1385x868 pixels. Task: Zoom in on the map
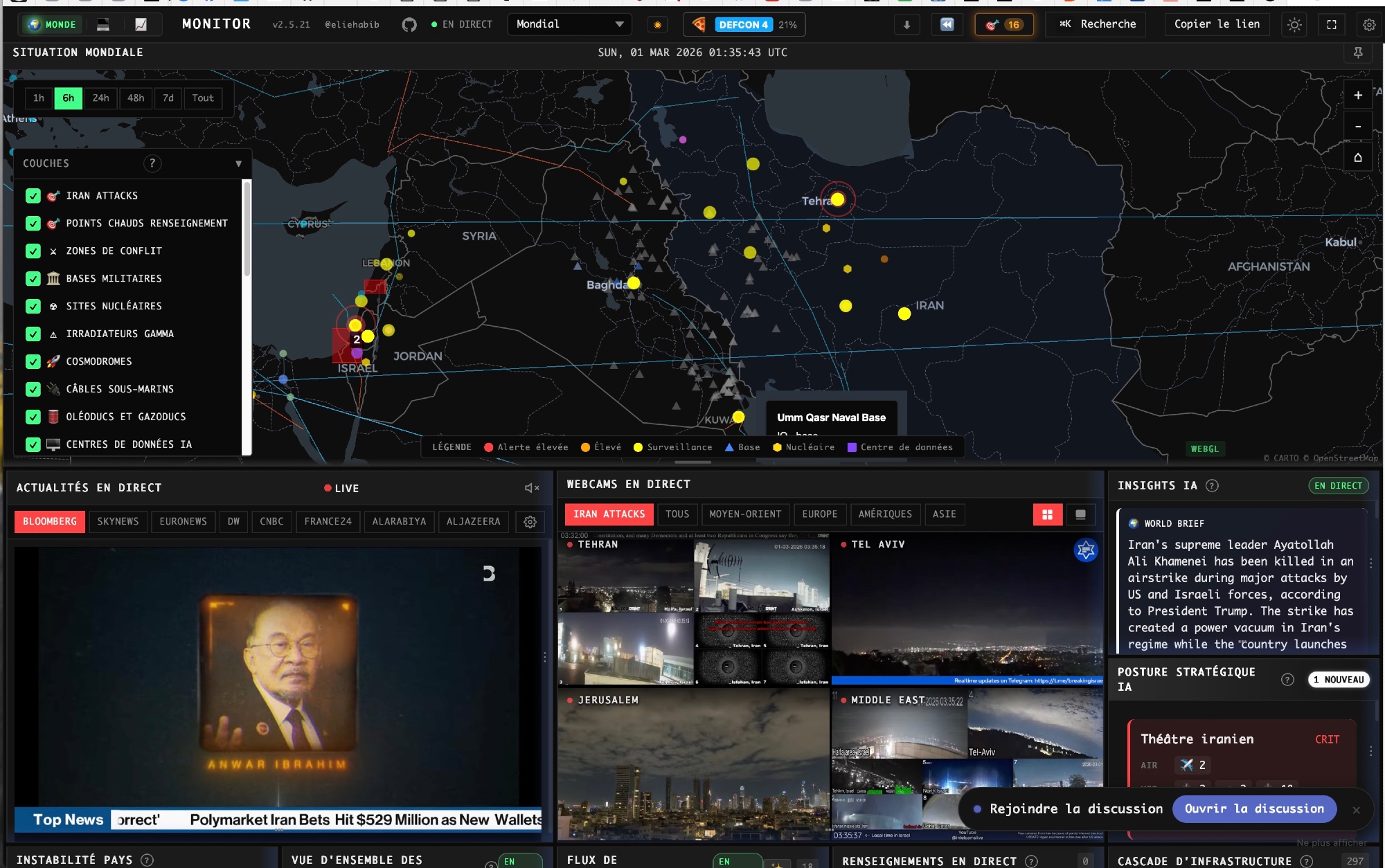point(1357,96)
